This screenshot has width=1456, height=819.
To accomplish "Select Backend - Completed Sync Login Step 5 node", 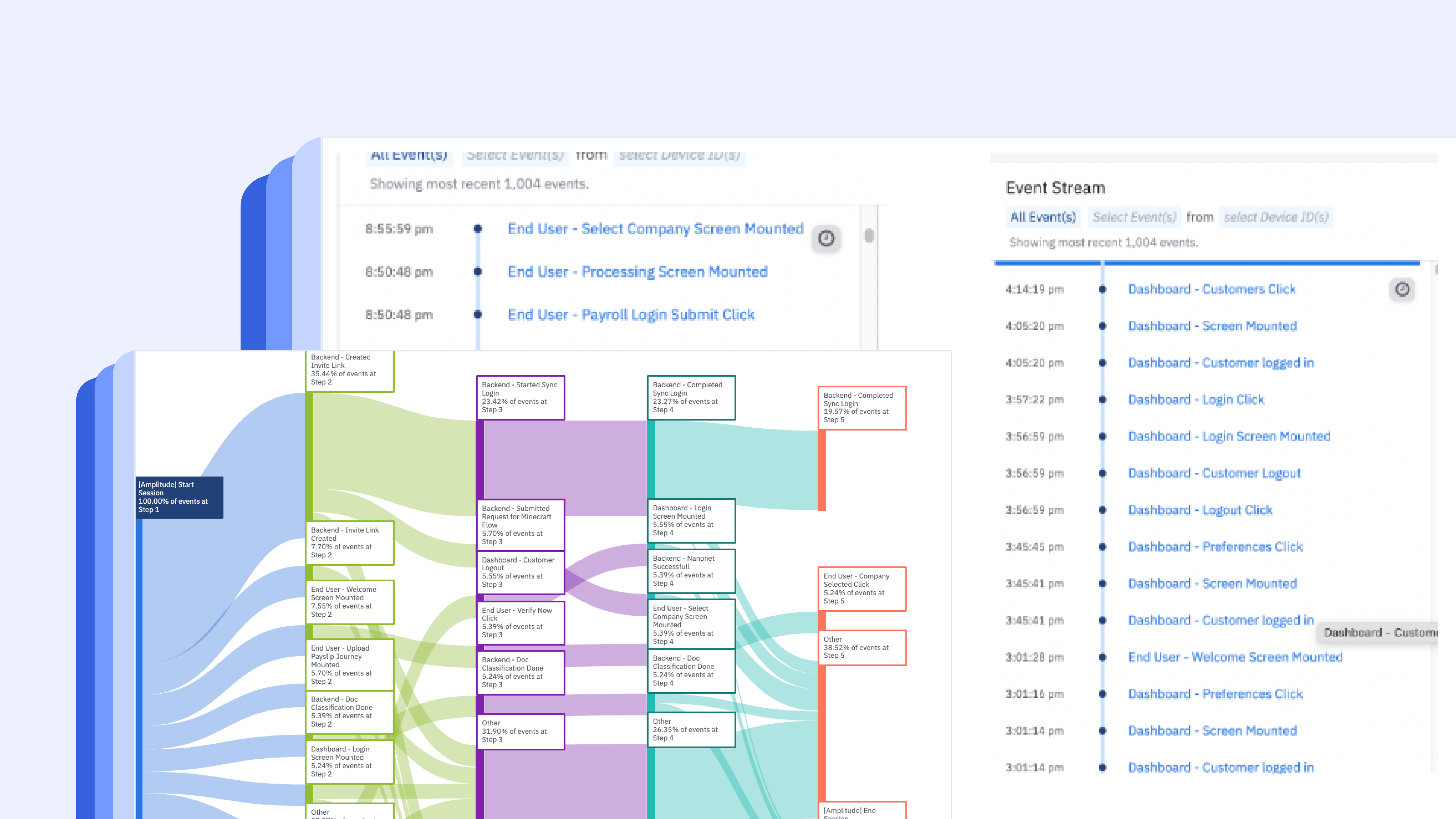I will click(x=861, y=408).
